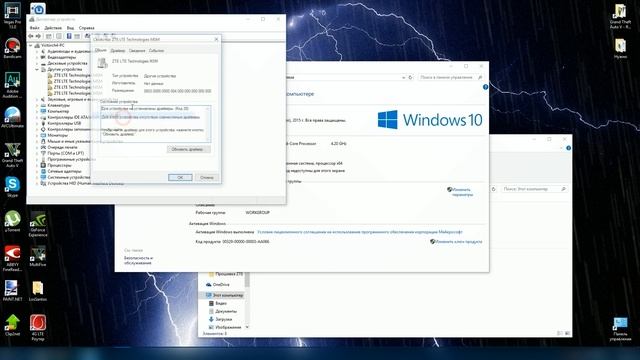Collapse Другие устройства node
This screenshot has width=640, height=360.
click(x=37, y=69)
